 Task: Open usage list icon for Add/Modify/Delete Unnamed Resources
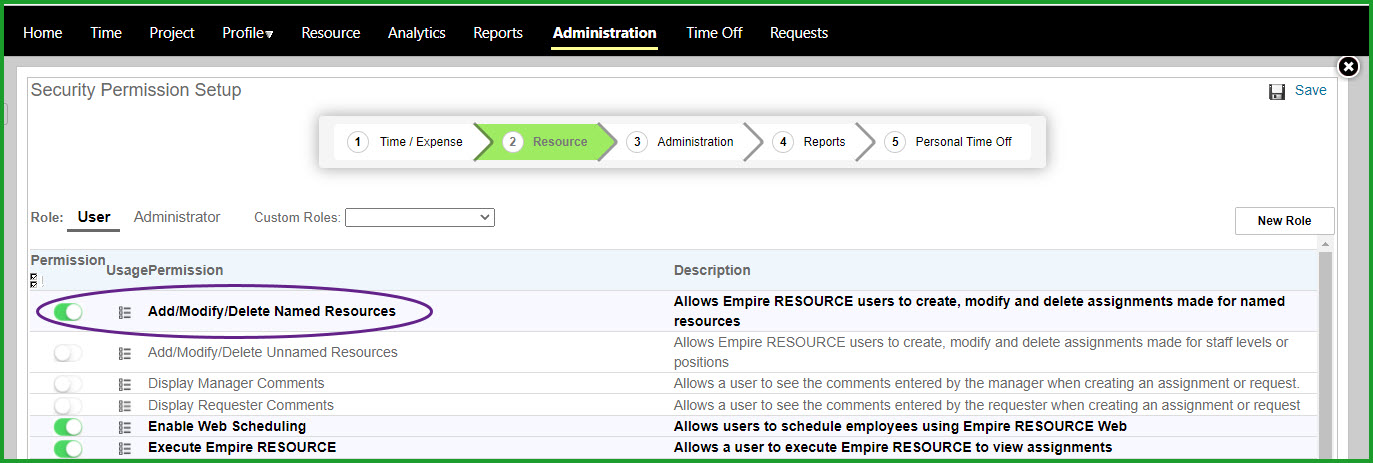pos(125,353)
